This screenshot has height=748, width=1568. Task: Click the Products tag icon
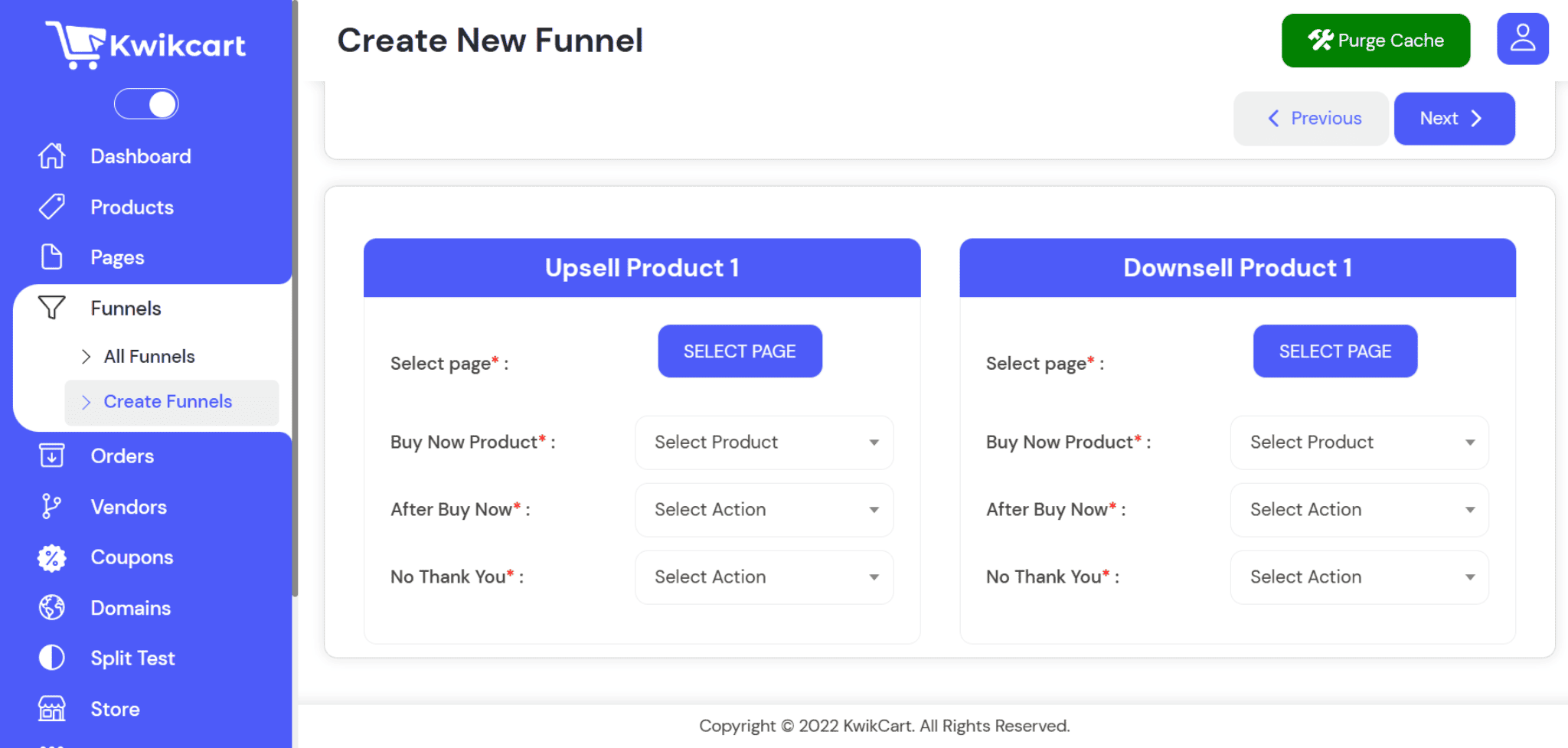click(x=52, y=207)
